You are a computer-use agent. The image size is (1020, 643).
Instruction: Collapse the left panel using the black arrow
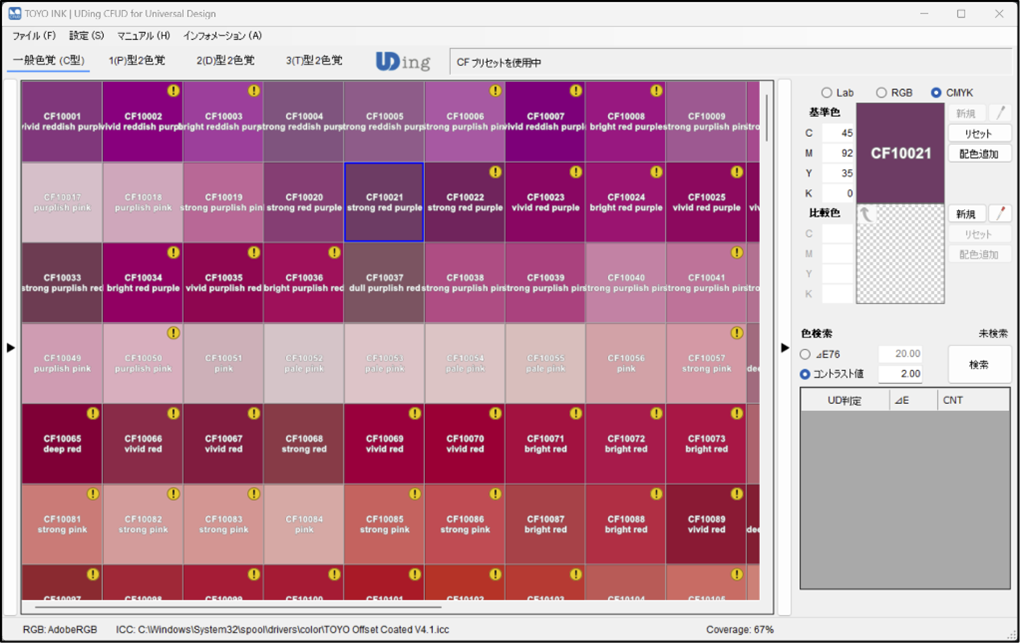point(11,348)
